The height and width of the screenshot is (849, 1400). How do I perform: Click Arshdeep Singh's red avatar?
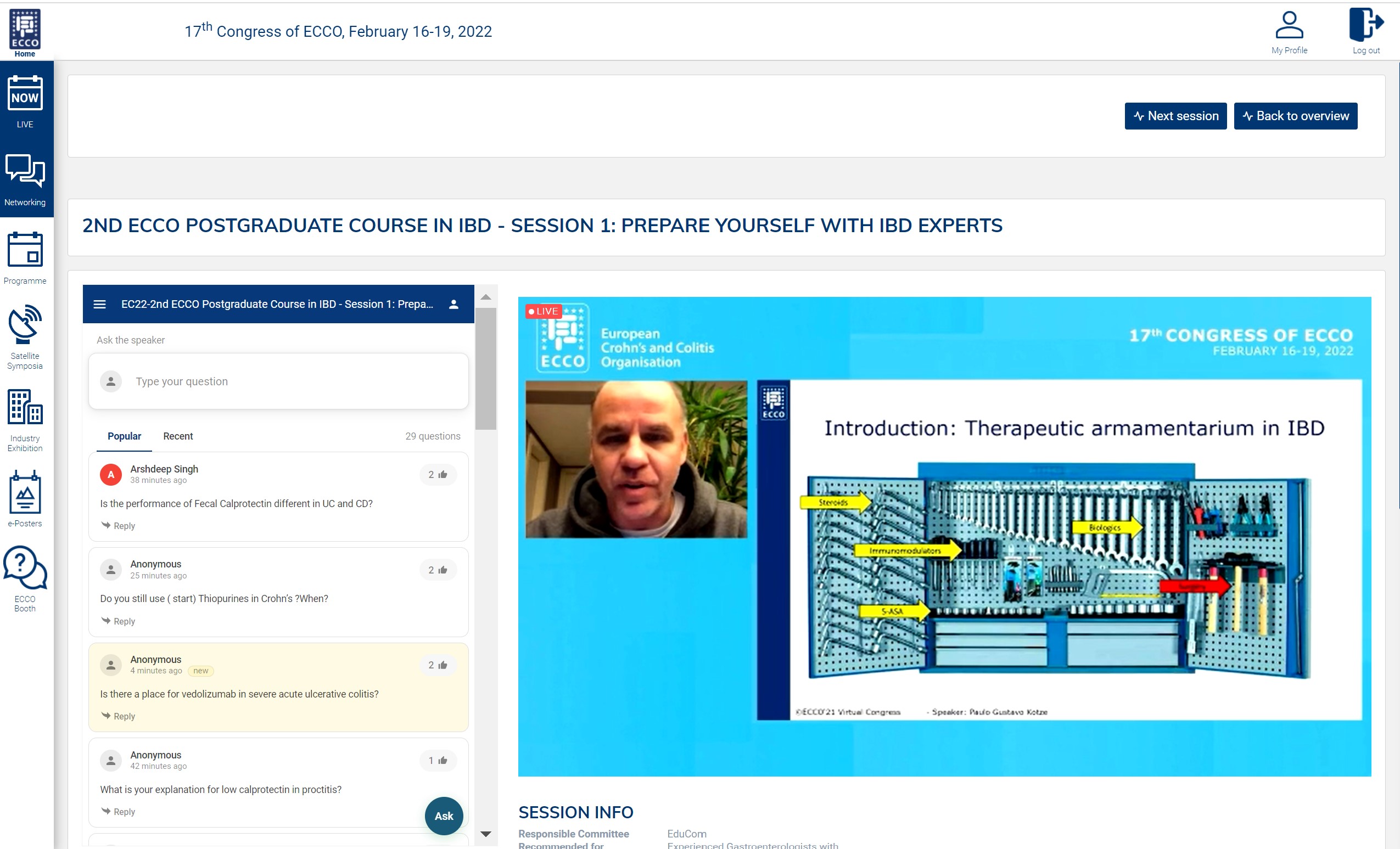(111, 474)
